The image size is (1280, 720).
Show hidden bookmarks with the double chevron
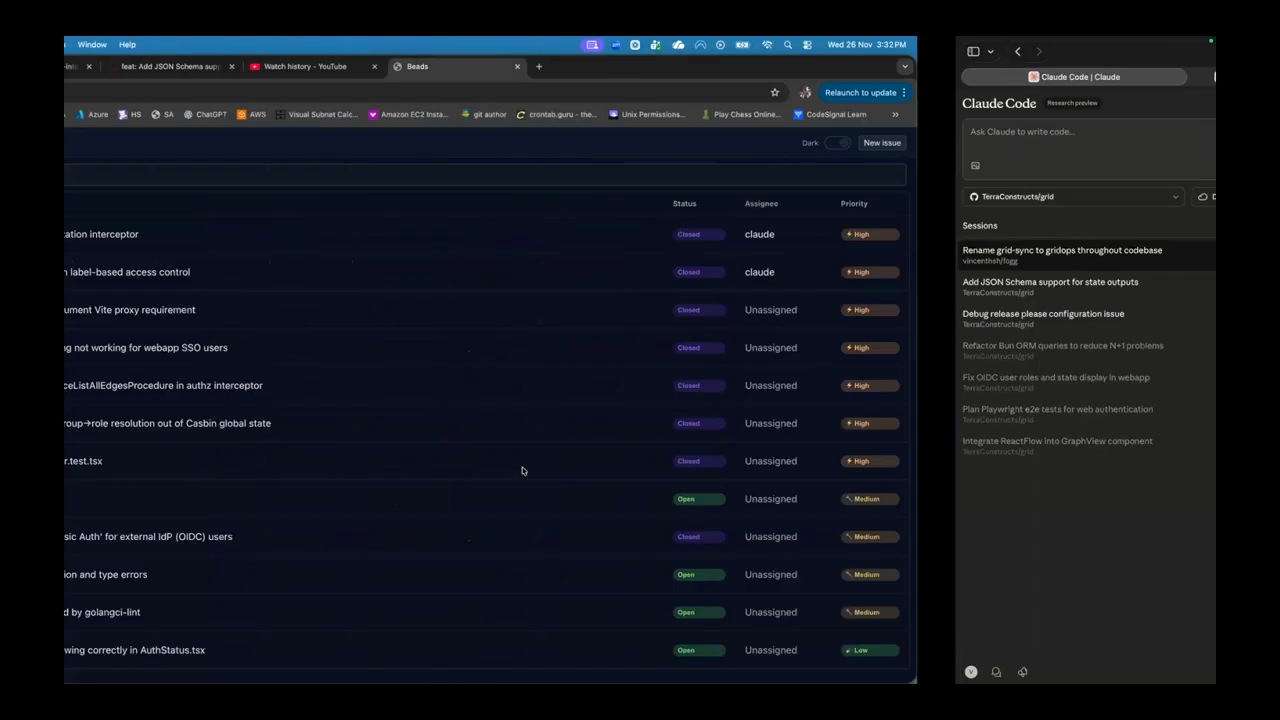[895, 115]
